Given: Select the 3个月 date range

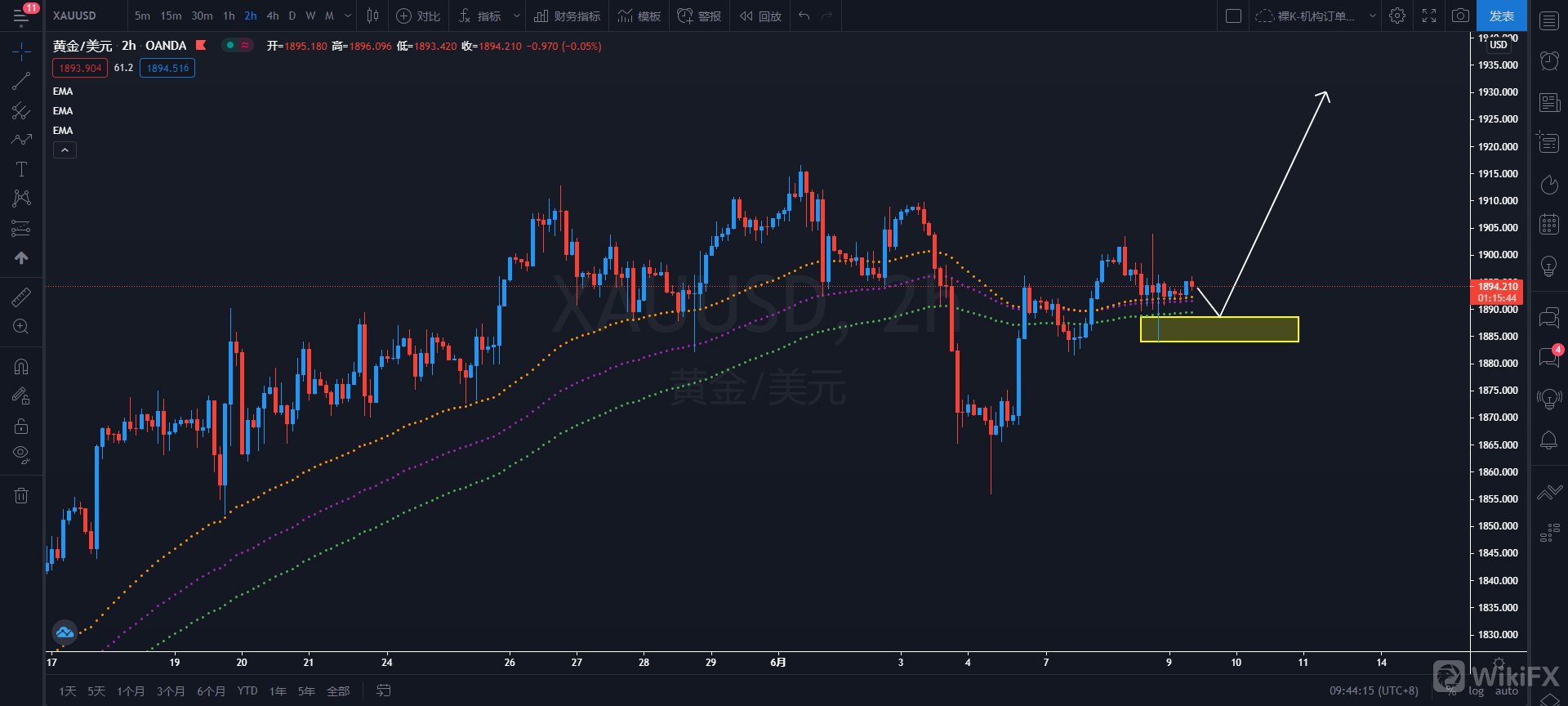Looking at the screenshot, I should (171, 691).
